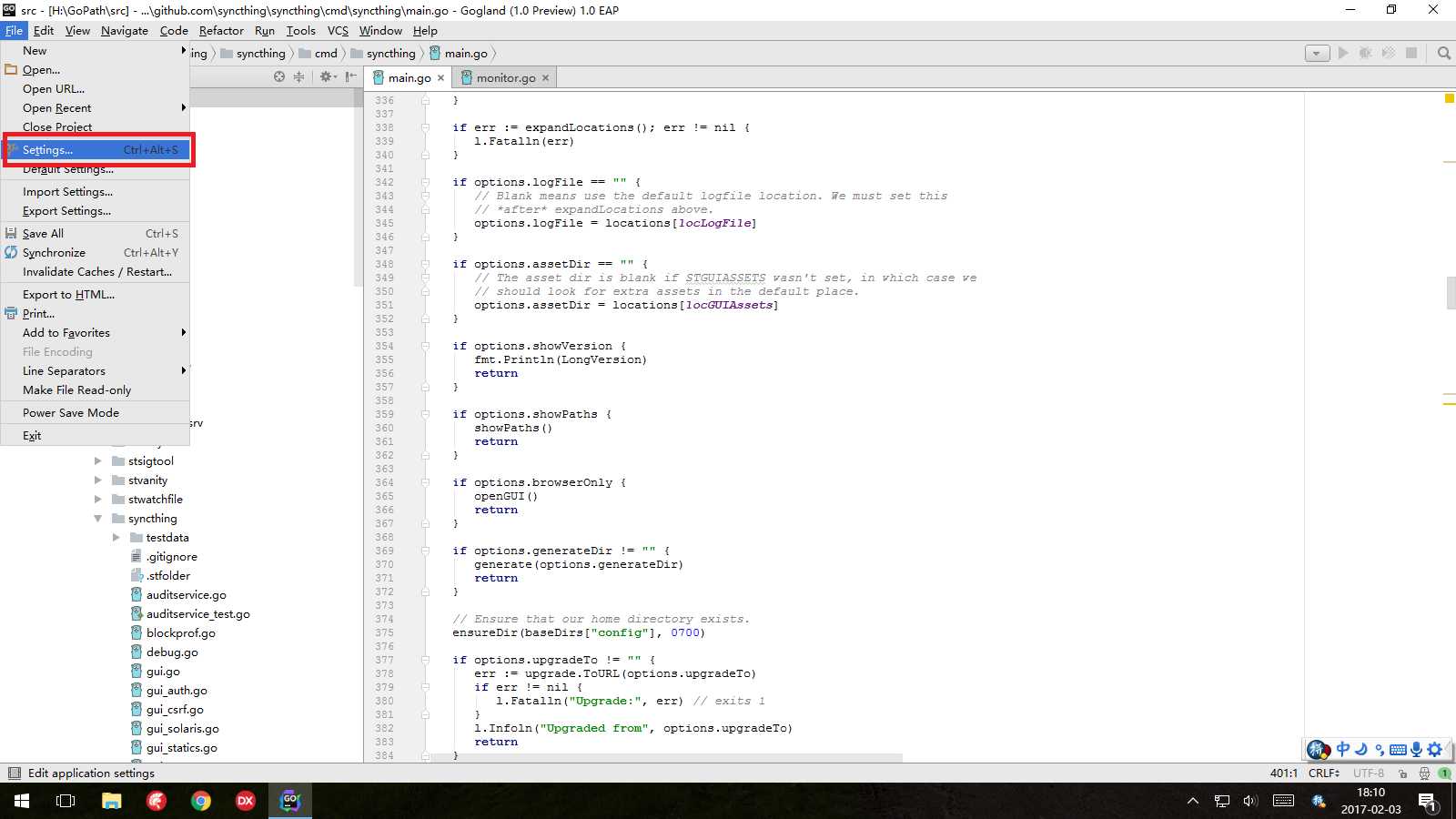
Task: Click the Gogland taskbar icon
Action: [x=290, y=801]
